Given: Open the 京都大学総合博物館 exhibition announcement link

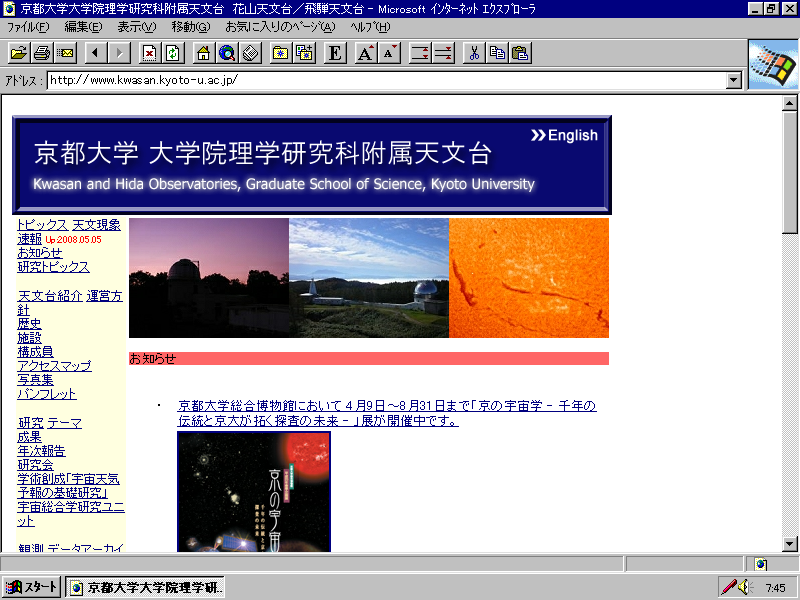Looking at the screenshot, I should click(387, 413).
